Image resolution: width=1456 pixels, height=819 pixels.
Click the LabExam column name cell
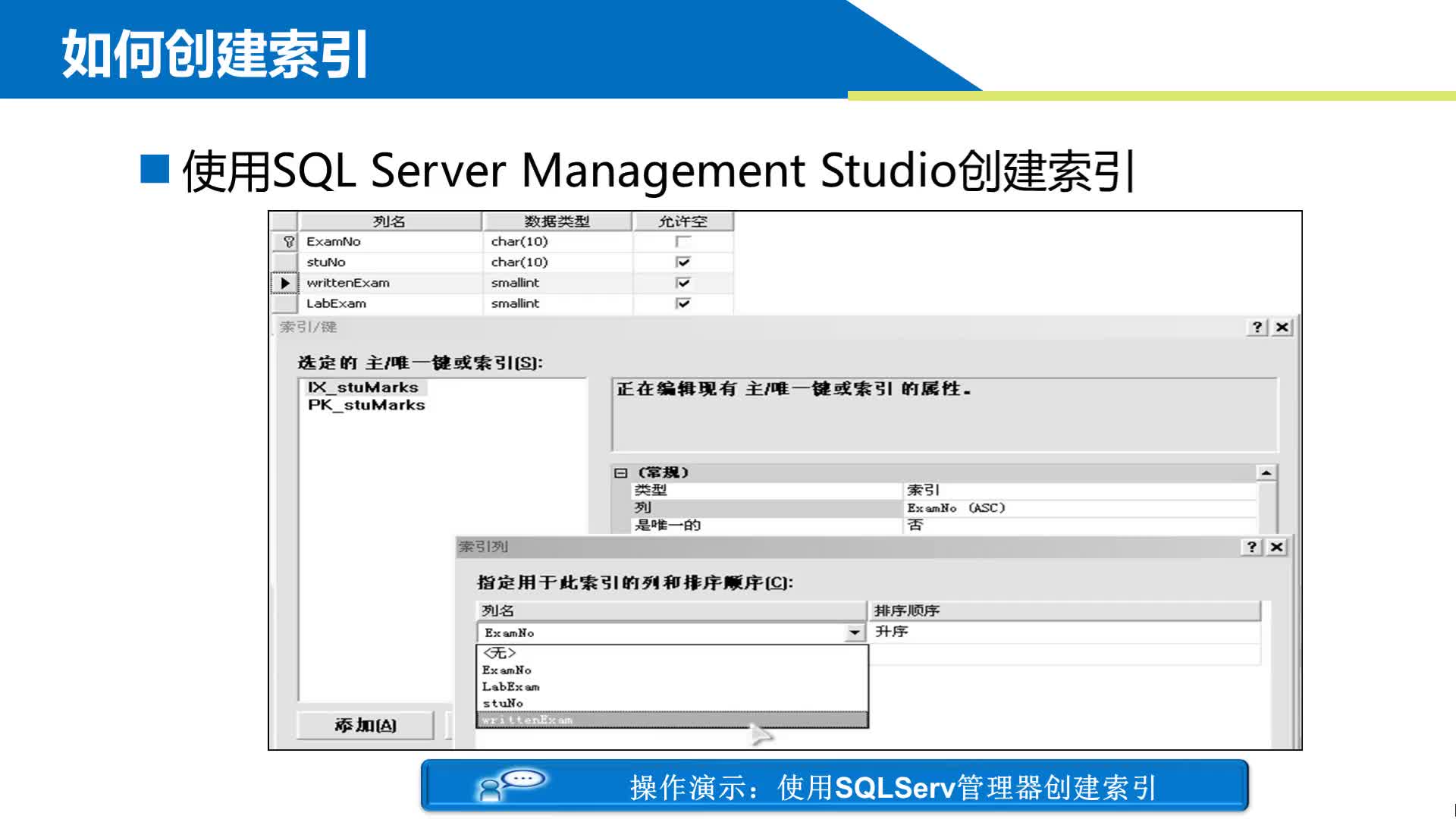click(x=390, y=303)
